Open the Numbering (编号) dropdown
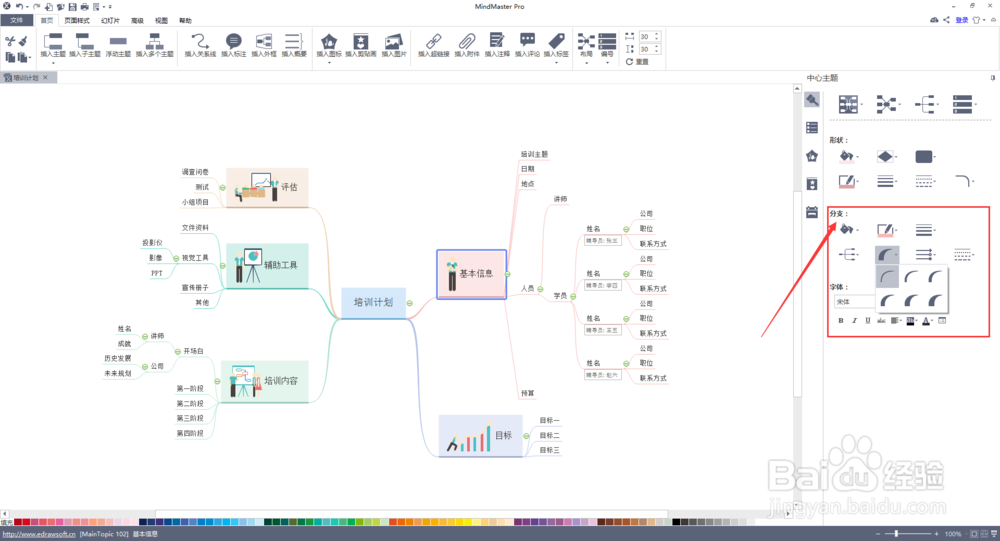The width and height of the screenshot is (1000, 541). pyautogui.click(x=607, y=63)
